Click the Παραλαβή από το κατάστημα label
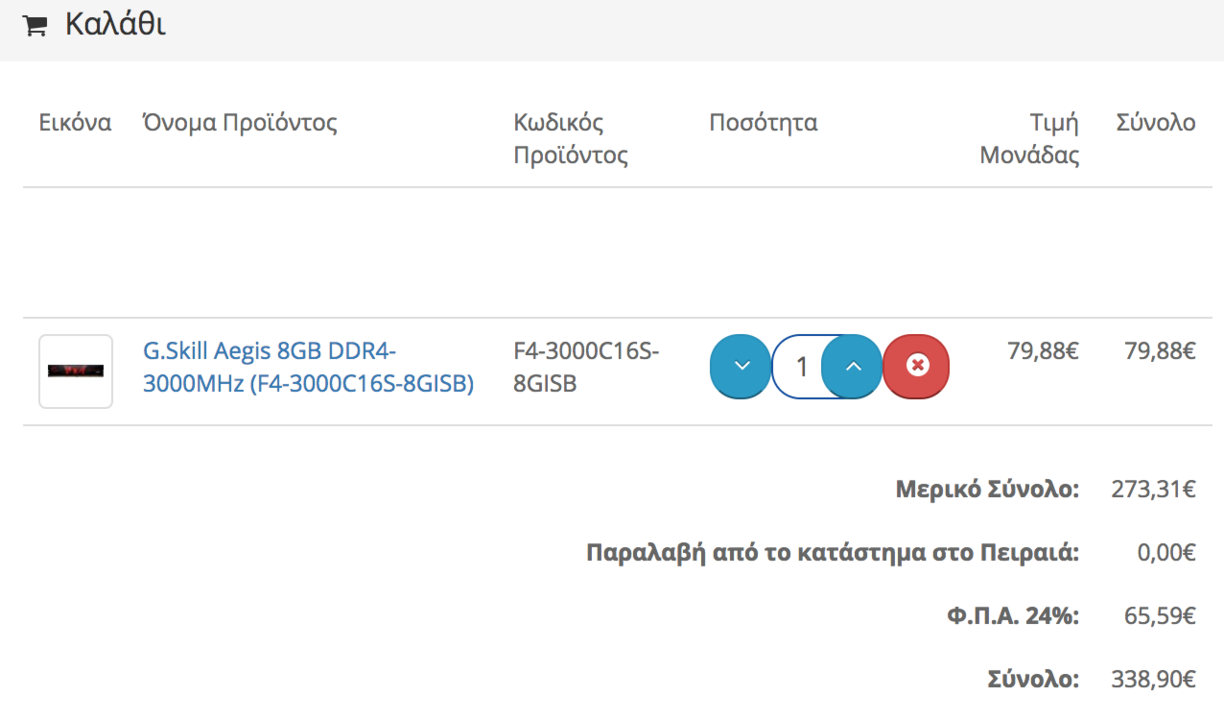Viewport: 1224px width, 720px height. tap(833, 553)
